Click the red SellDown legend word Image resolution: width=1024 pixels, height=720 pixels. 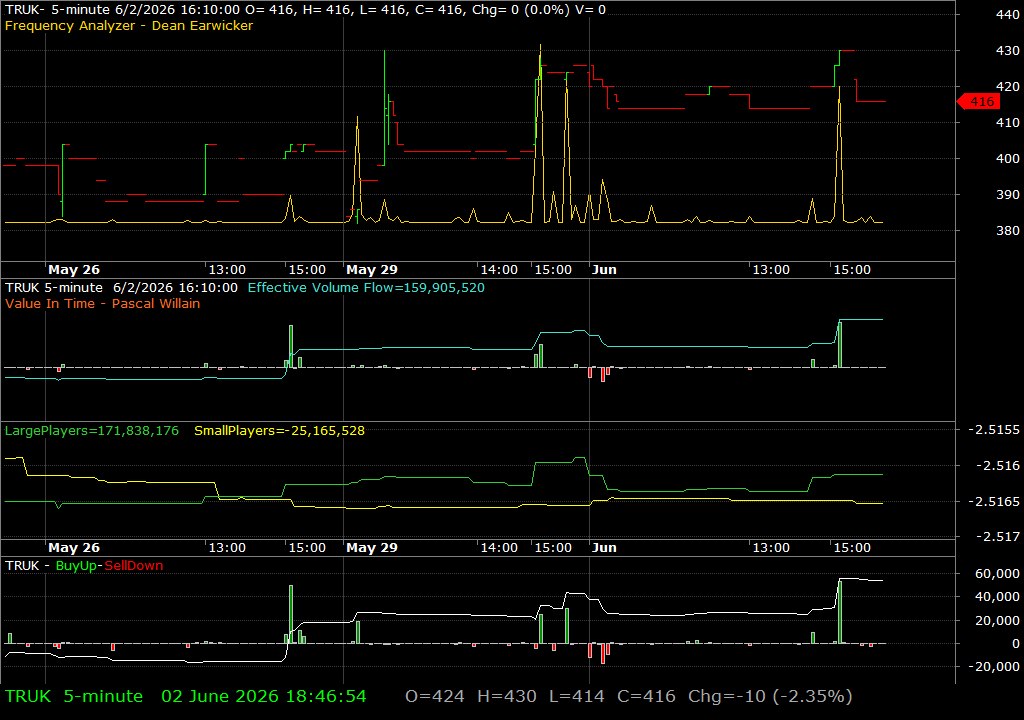[x=134, y=565]
